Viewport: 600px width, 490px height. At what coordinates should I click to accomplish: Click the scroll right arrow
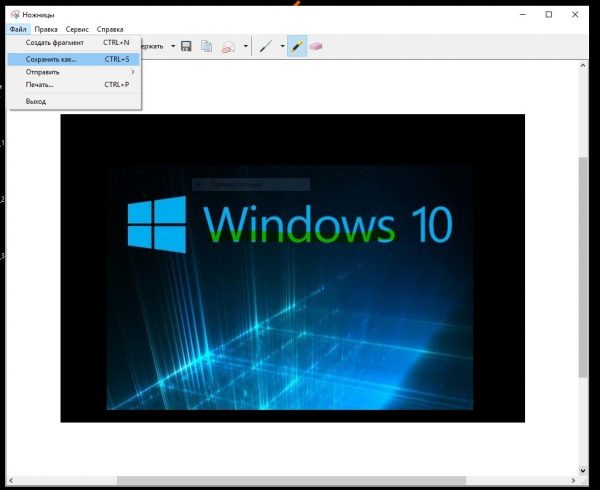[x=573, y=480]
